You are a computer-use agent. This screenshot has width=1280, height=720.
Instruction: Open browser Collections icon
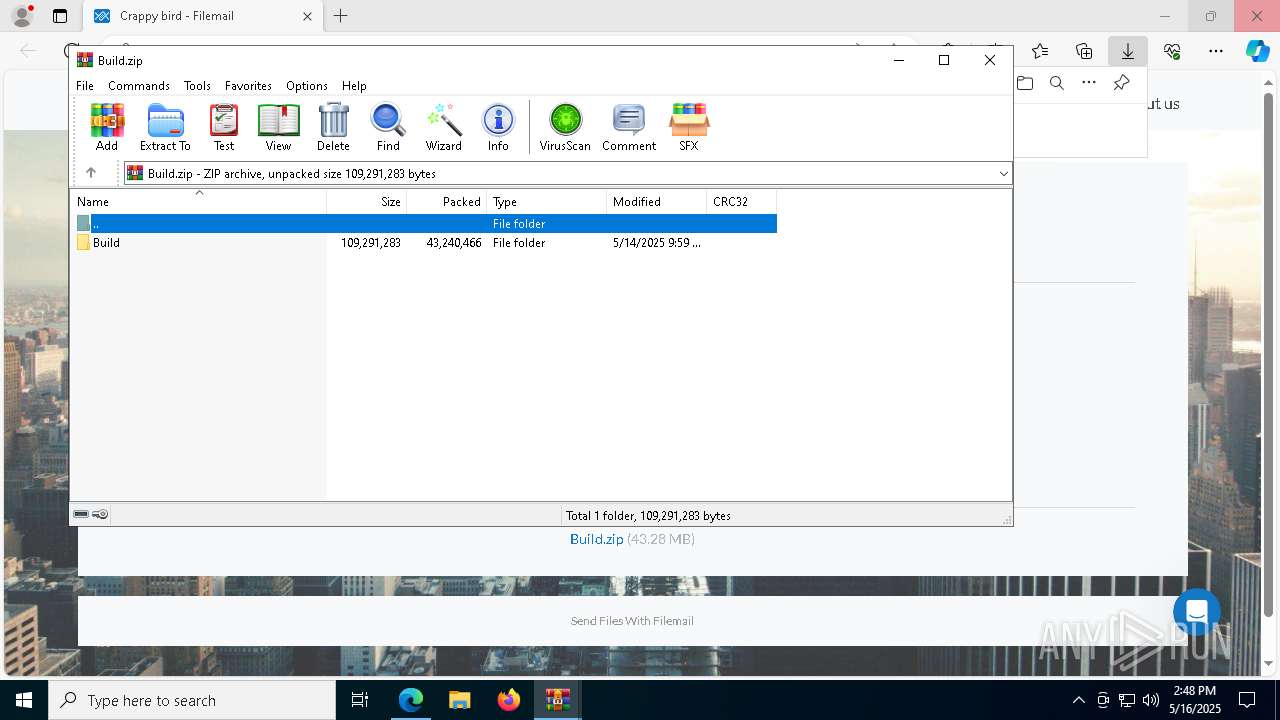tap(1084, 51)
